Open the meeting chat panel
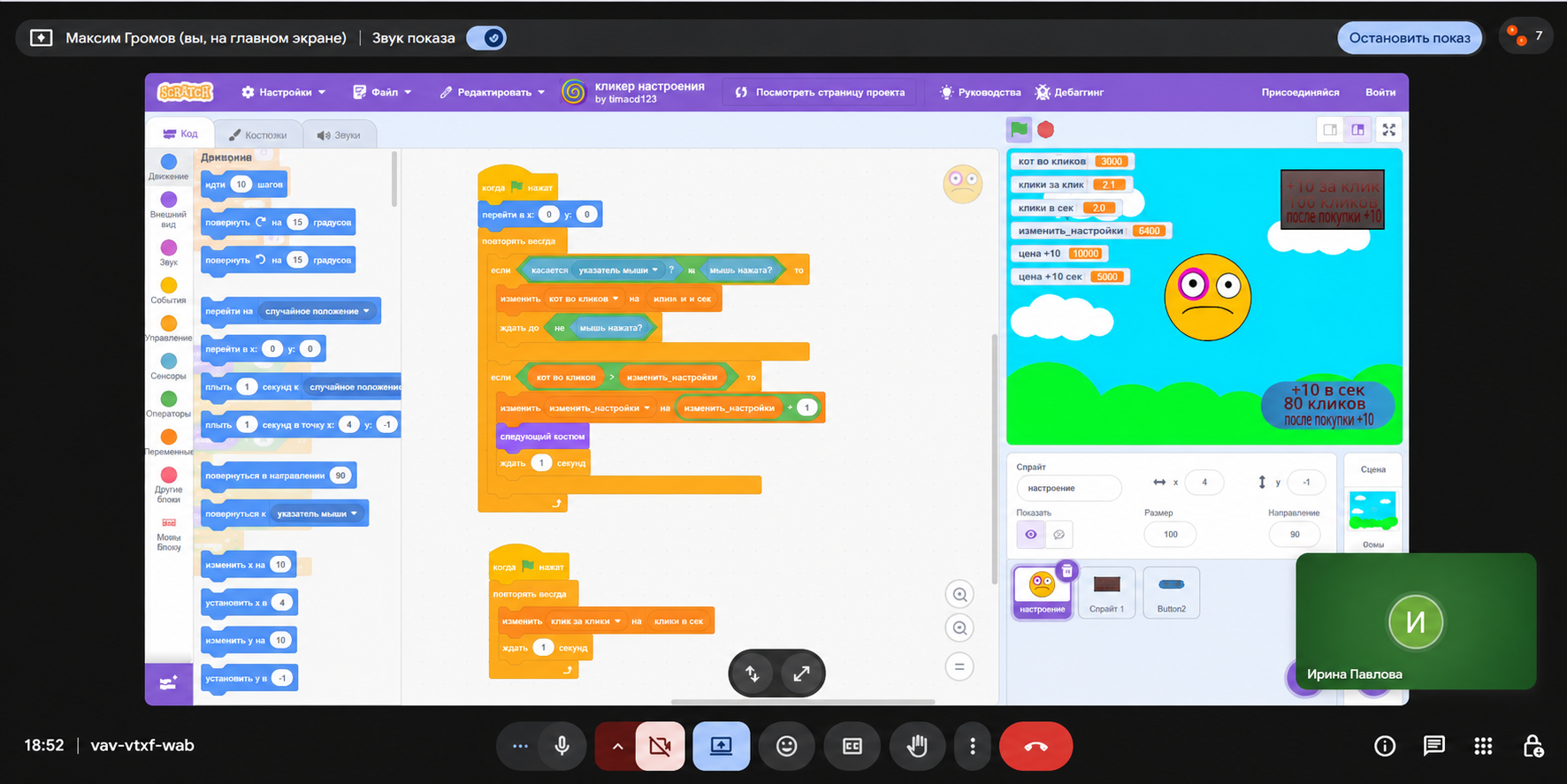Screen dimensions: 1567x784 tap(1434, 746)
